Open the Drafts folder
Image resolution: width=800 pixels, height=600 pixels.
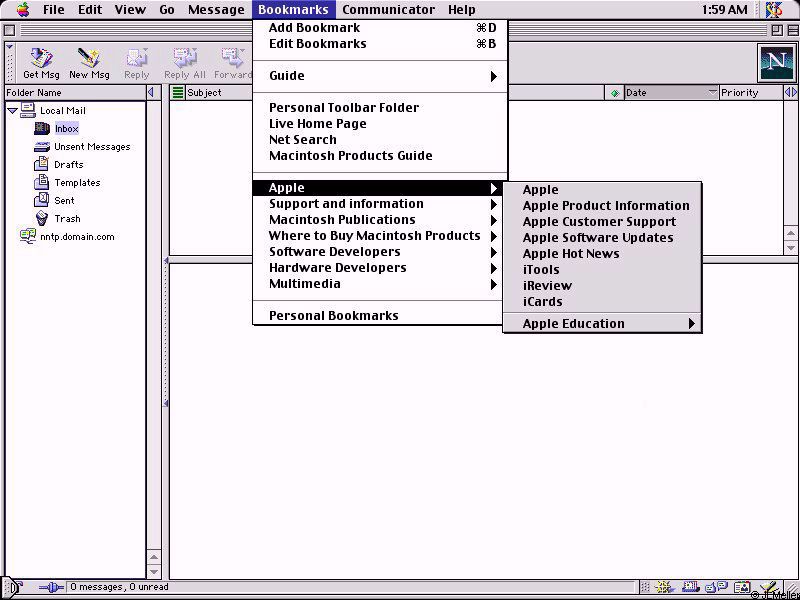[x=68, y=165]
